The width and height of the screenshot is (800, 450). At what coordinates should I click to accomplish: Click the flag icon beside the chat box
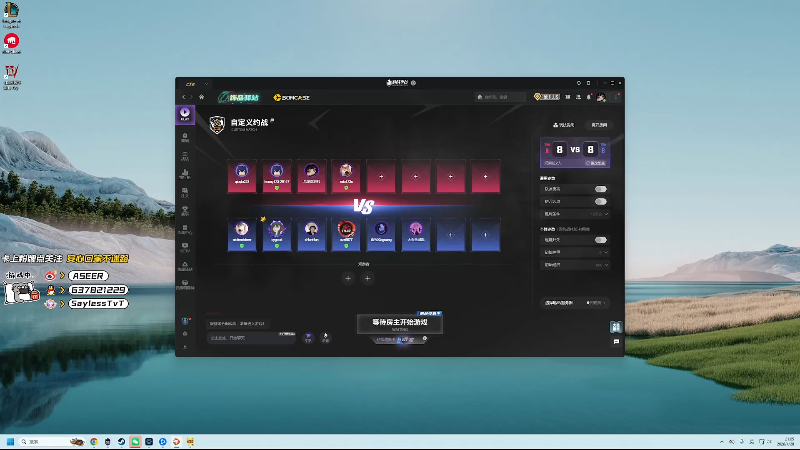(x=308, y=337)
